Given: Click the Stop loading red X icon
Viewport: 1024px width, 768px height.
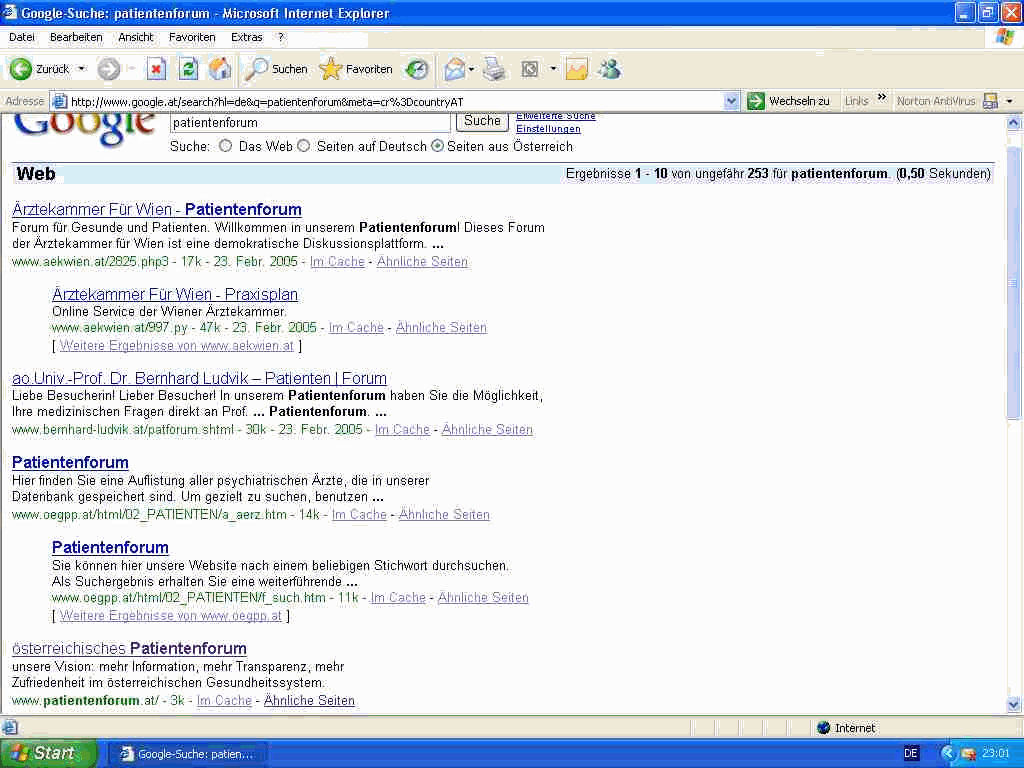Looking at the screenshot, I should (156, 69).
